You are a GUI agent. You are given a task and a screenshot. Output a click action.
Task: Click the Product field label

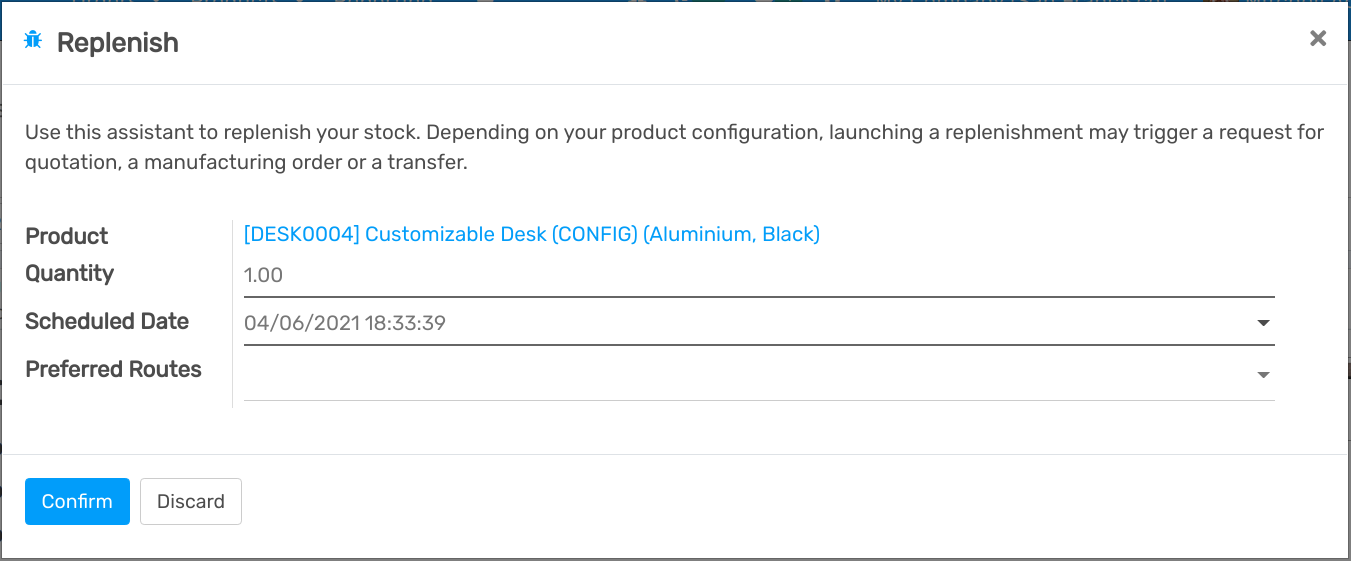(67, 236)
